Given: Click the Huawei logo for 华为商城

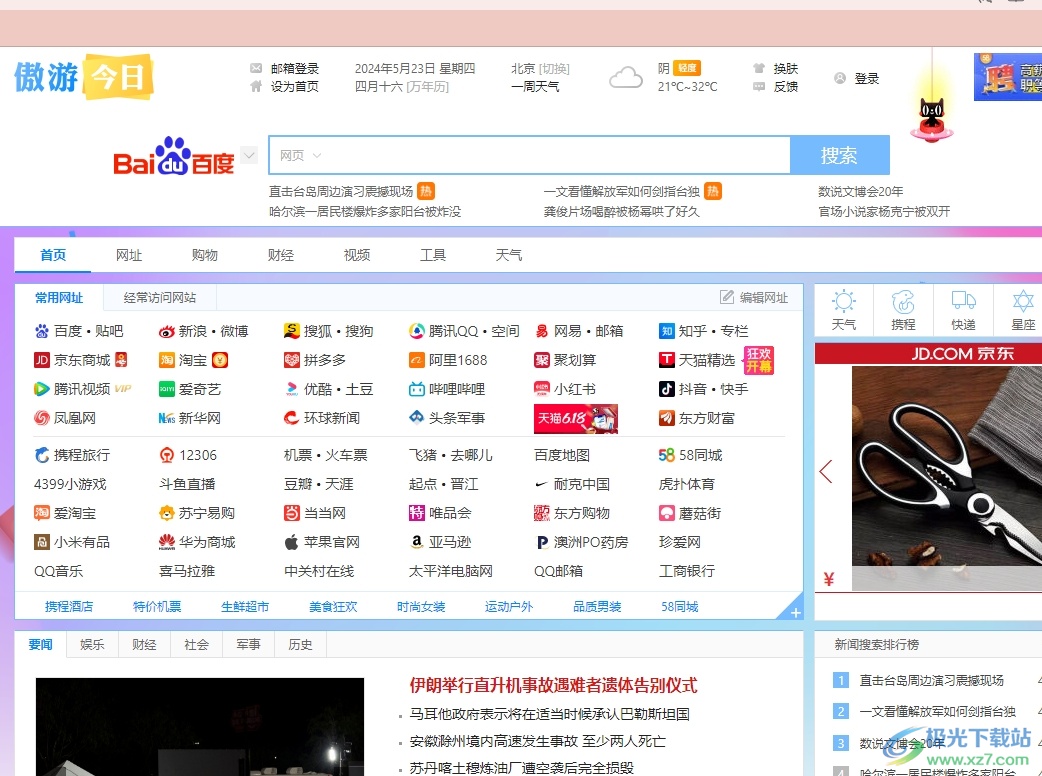Looking at the screenshot, I should (x=167, y=542).
